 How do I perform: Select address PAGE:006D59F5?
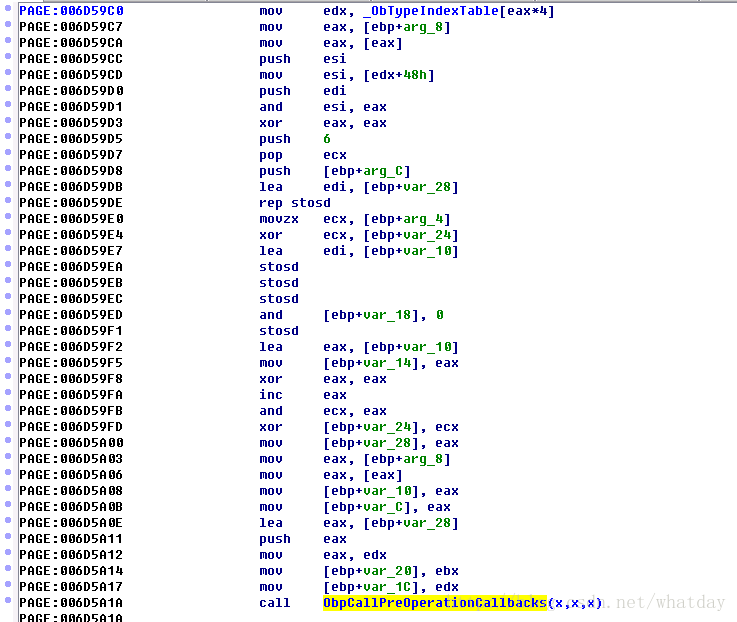click(71, 363)
